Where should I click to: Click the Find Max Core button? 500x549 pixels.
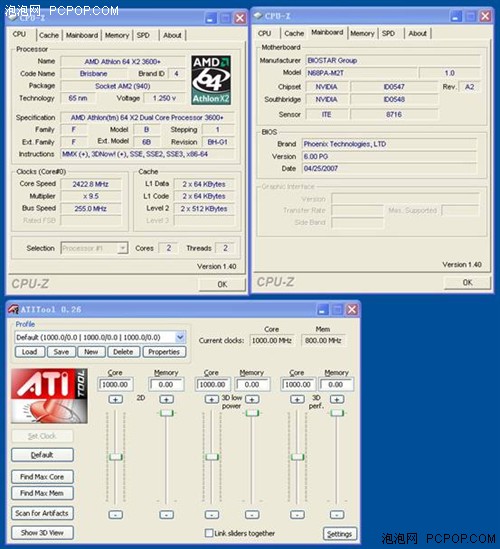coord(42,477)
